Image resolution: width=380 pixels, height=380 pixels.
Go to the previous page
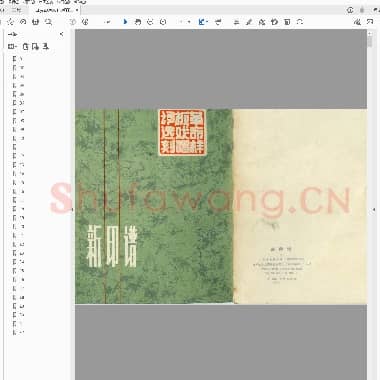pyautogui.click(x=73, y=22)
